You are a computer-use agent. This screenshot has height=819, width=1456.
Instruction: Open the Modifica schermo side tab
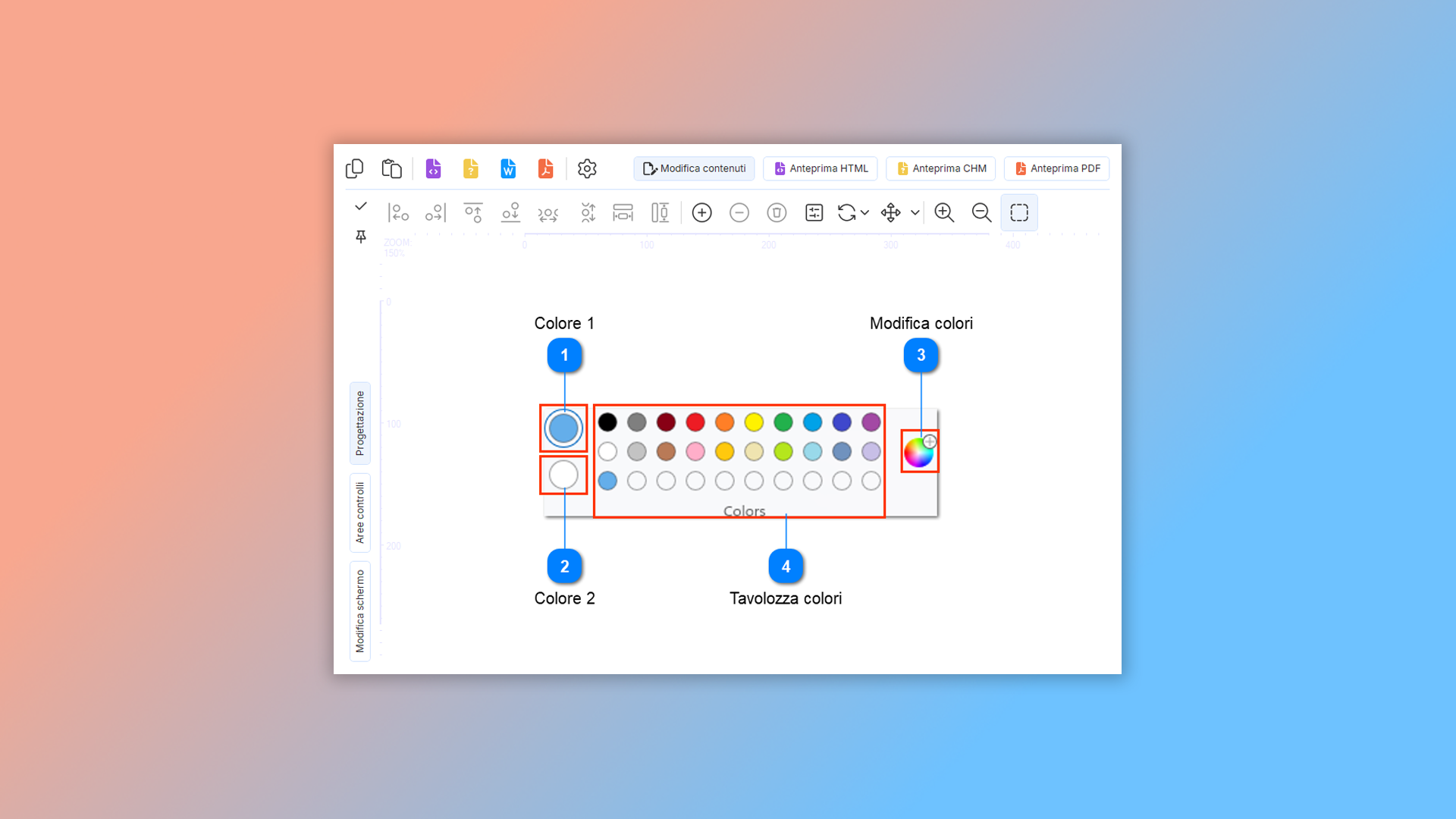[360, 611]
